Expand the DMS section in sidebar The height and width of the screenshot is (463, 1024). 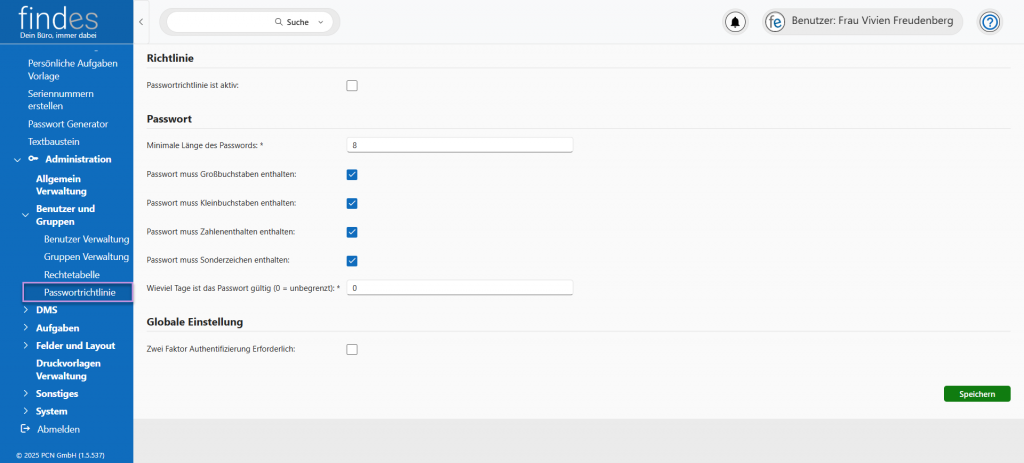pyautogui.click(x=26, y=310)
